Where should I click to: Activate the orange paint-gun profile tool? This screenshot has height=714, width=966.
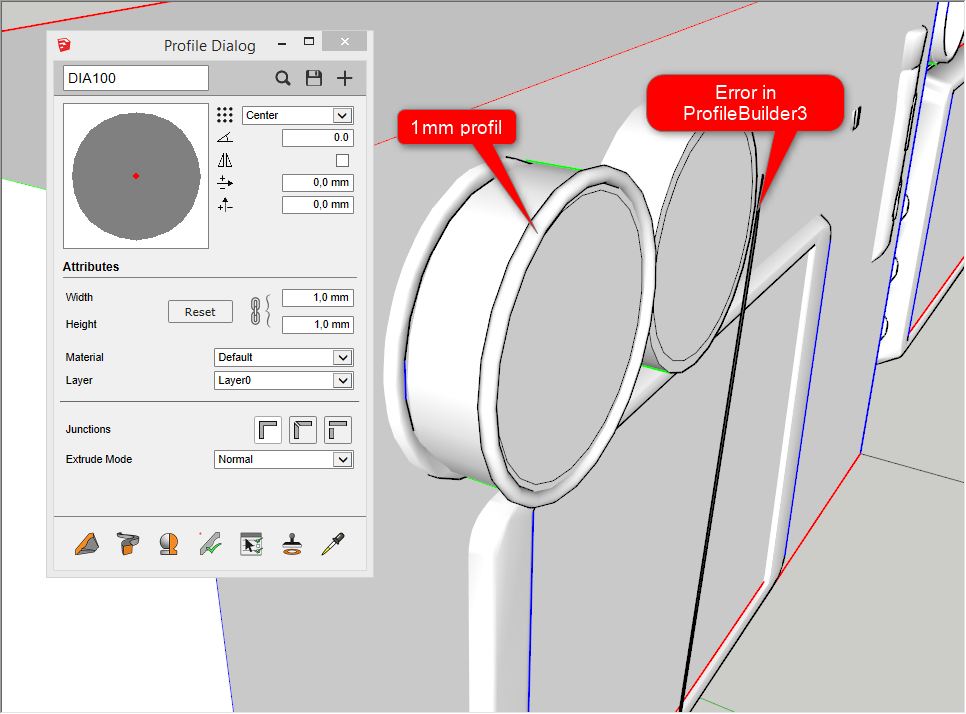point(128,544)
